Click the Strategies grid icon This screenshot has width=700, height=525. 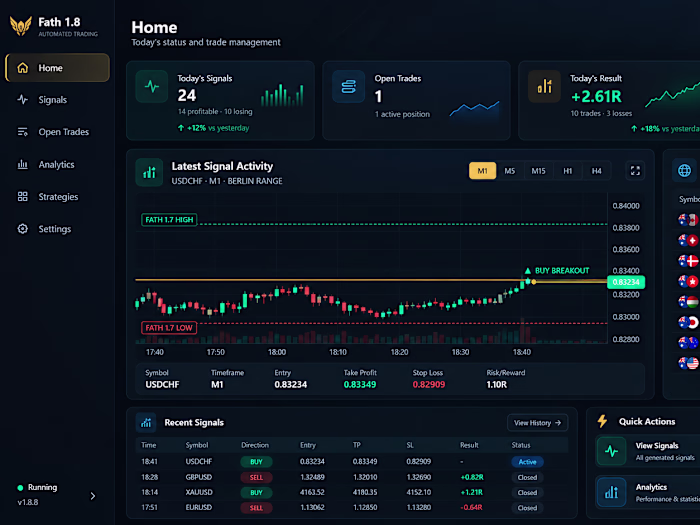click(22, 196)
